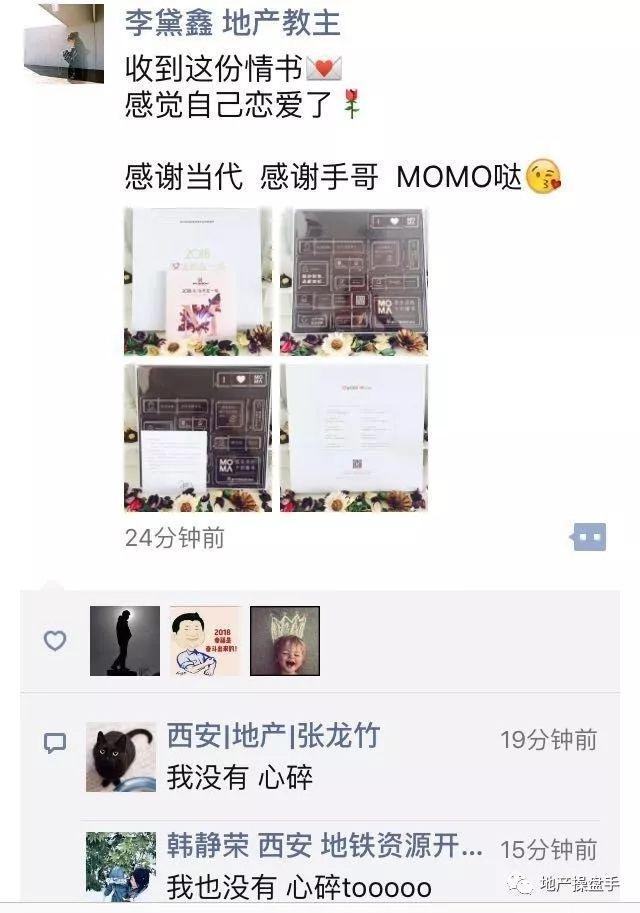Open the crowned baby liker's avatar

(285, 640)
